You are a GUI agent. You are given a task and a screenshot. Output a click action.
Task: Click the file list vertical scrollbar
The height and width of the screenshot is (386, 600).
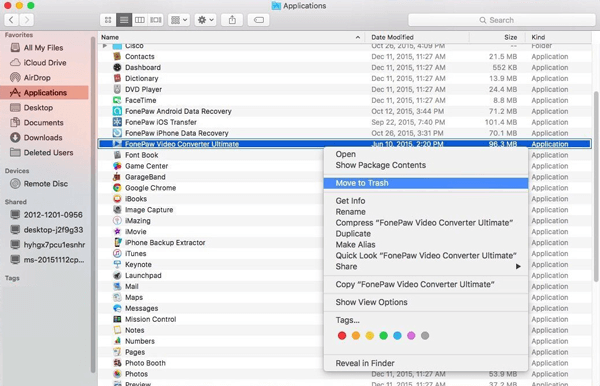coord(596,187)
